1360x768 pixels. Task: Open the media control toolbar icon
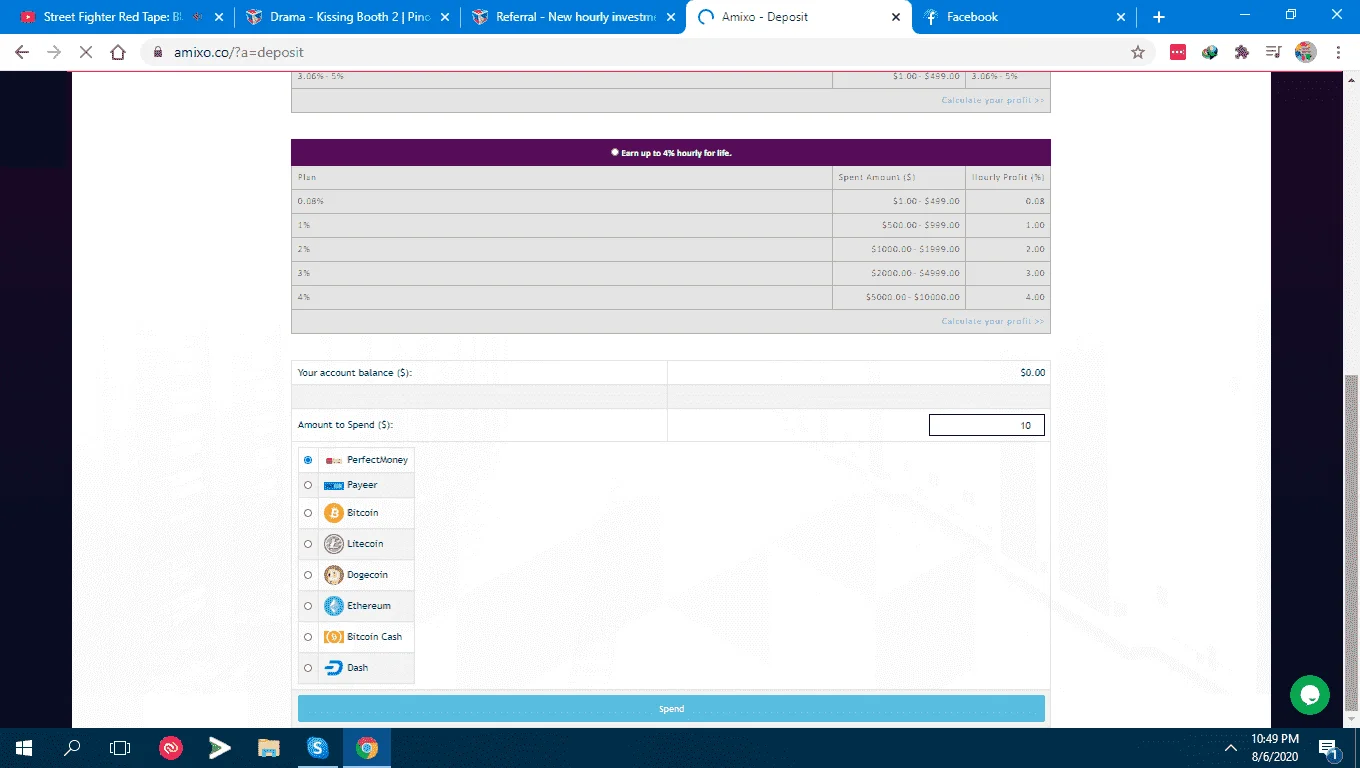point(1273,52)
